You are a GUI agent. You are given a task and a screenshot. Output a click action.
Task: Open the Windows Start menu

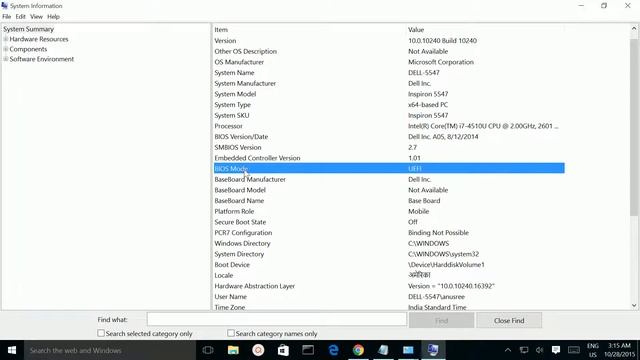tap(12, 350)
